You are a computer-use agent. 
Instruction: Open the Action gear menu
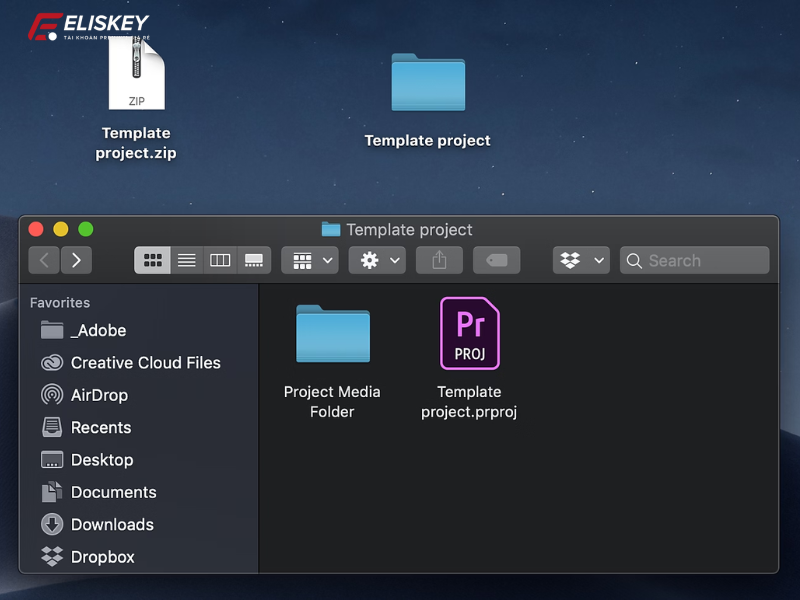click(x=377, y=260)
